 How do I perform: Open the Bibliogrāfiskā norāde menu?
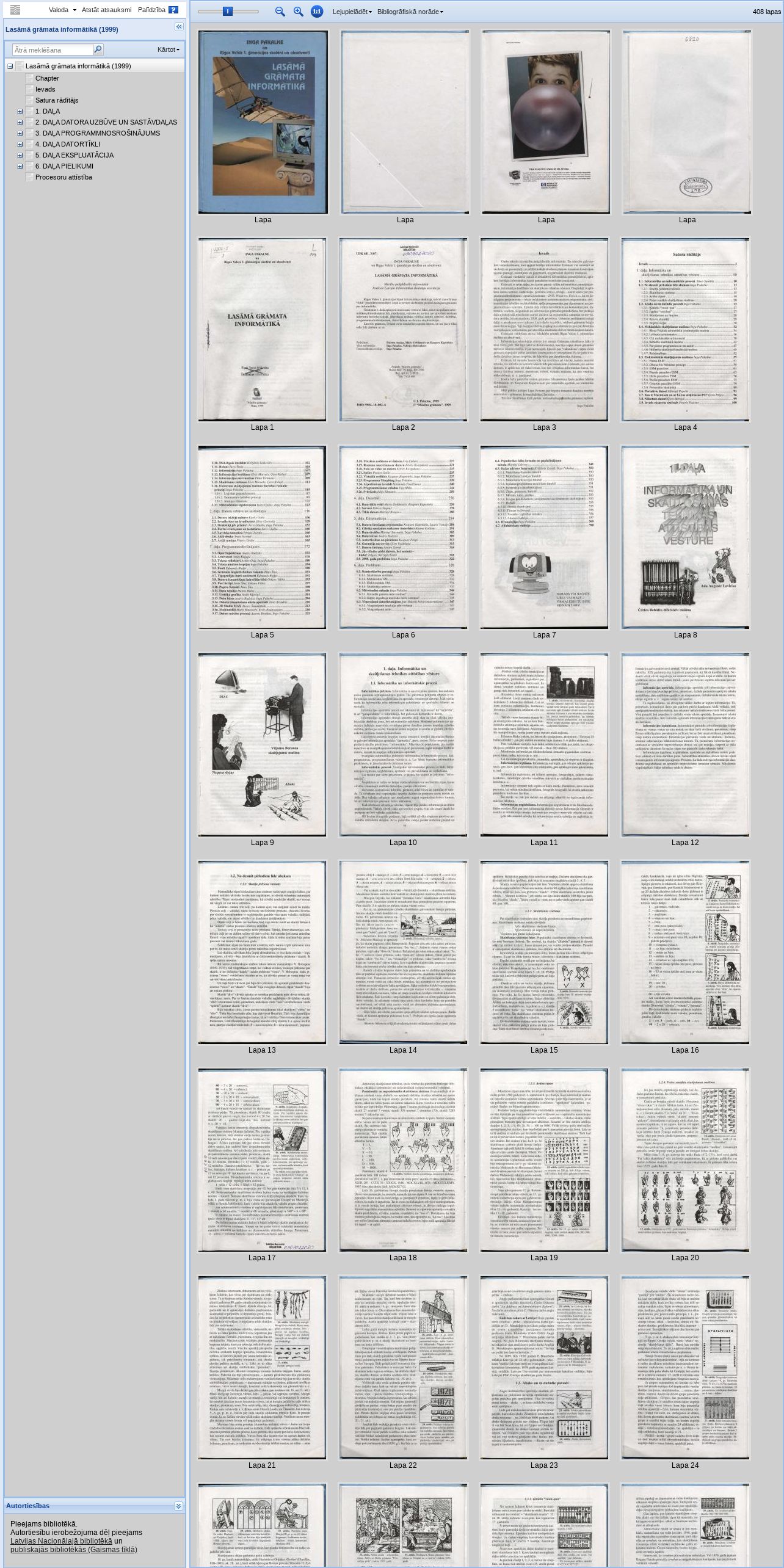(x=410, y=12)
